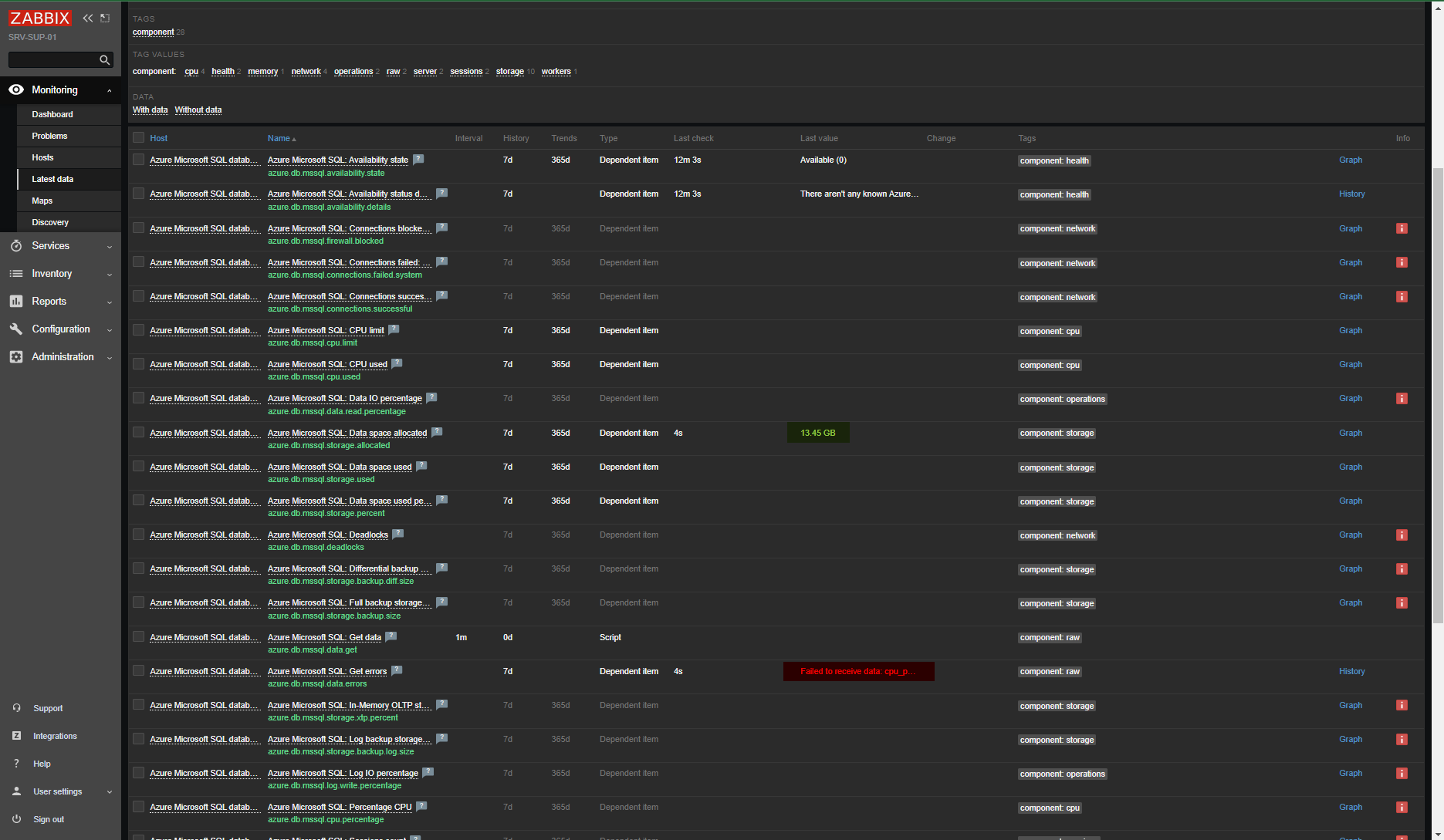Open help icon beside CPU limit item
The height and width of the screenshot is (840, 1444).
[394, 330]
